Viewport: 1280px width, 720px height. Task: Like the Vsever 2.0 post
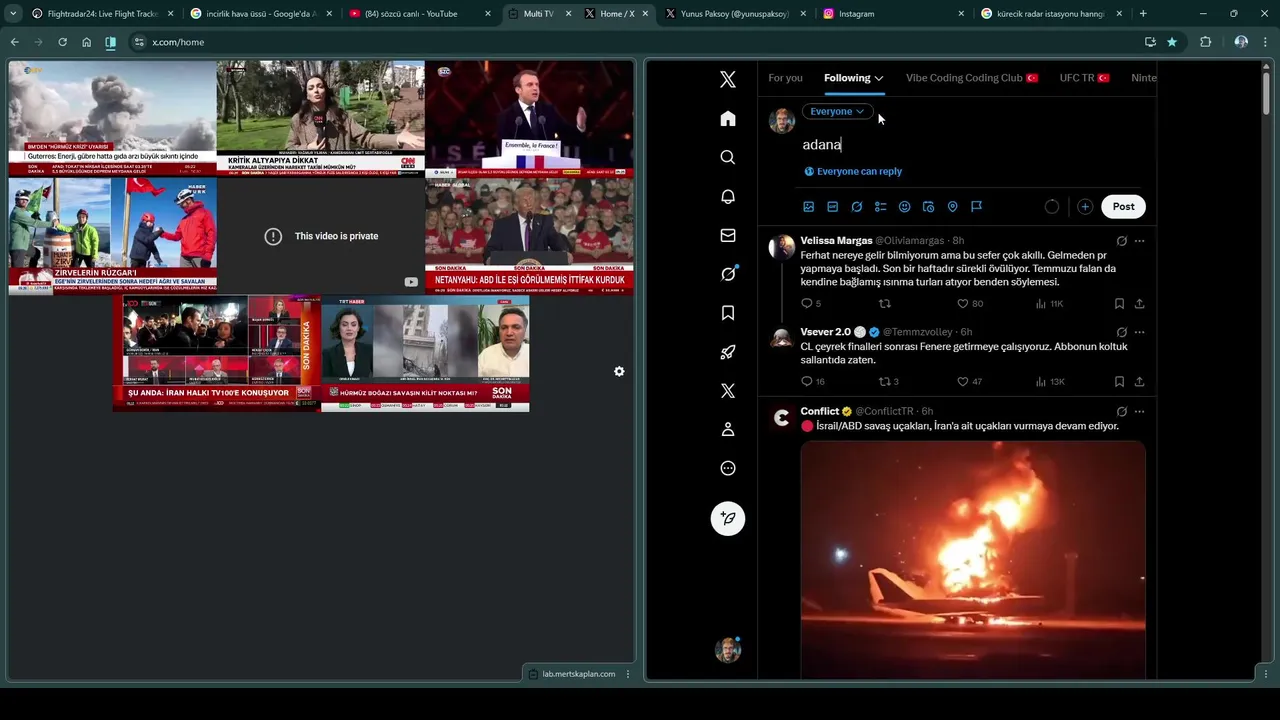(x=963, y=382)
